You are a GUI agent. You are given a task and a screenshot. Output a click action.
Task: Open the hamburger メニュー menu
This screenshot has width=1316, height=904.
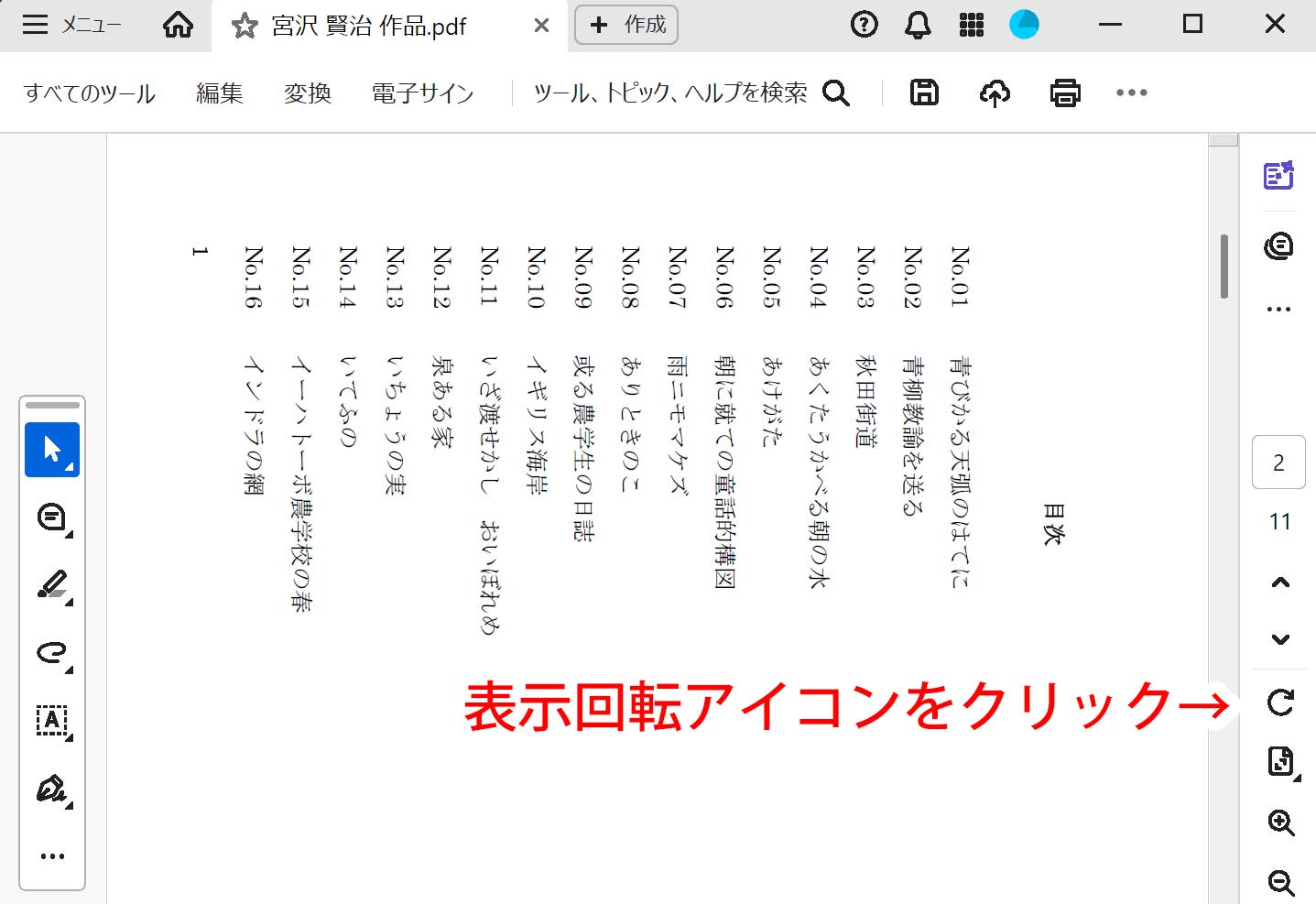pos(71,25)
